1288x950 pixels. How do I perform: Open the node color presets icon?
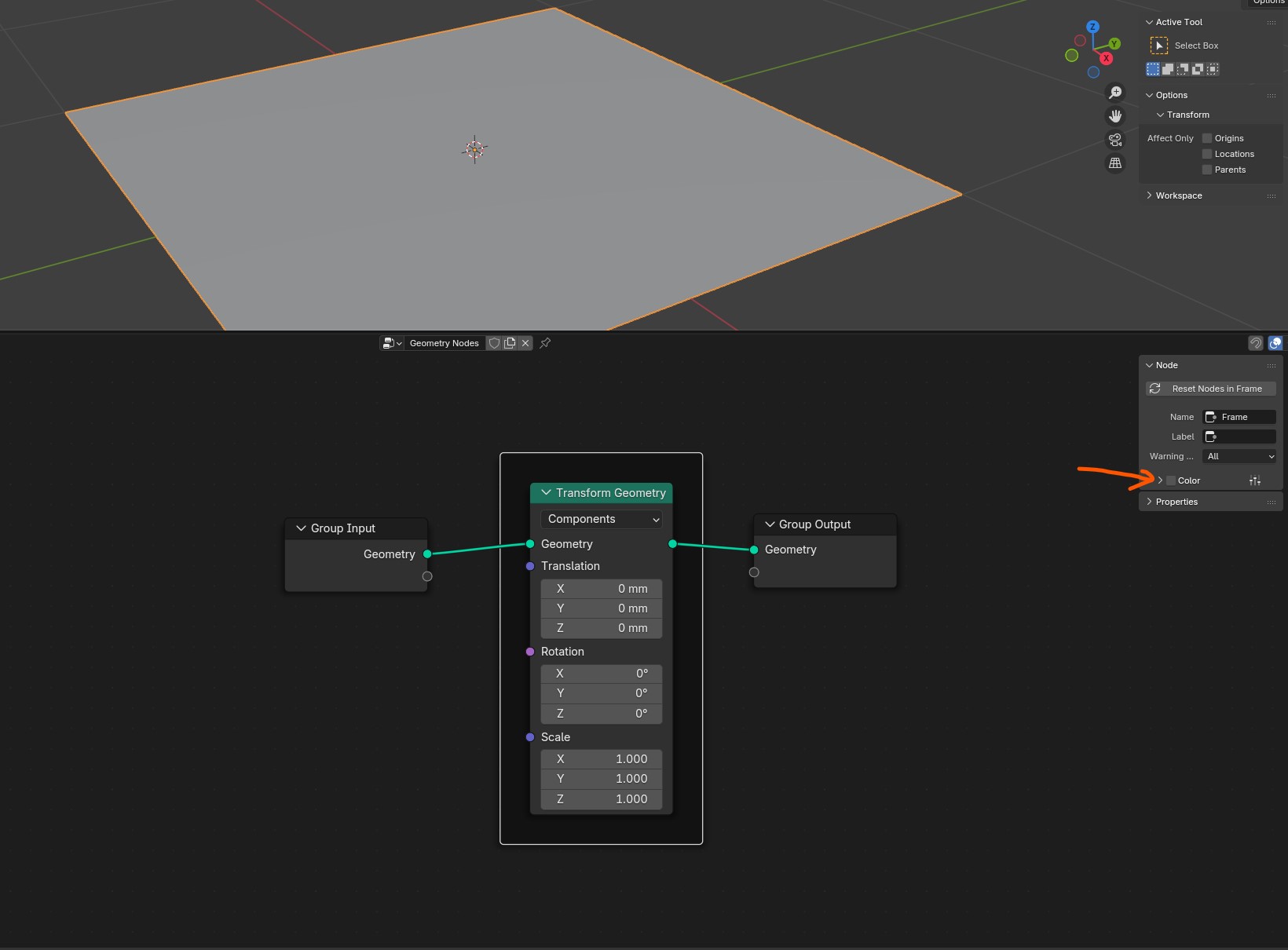click(x=1255, y=480)
